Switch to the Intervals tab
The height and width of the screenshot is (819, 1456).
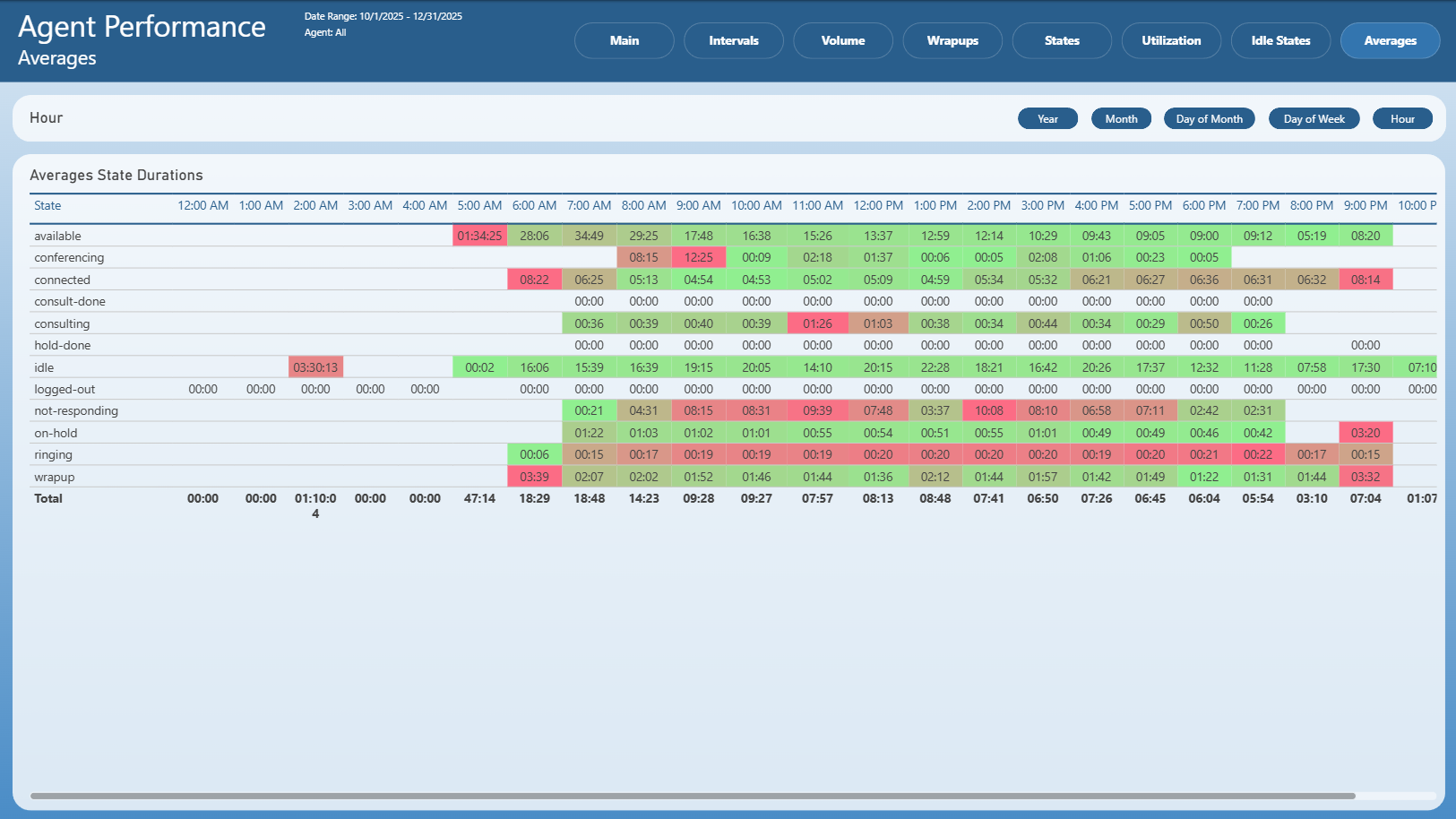[x=734, y=40]
